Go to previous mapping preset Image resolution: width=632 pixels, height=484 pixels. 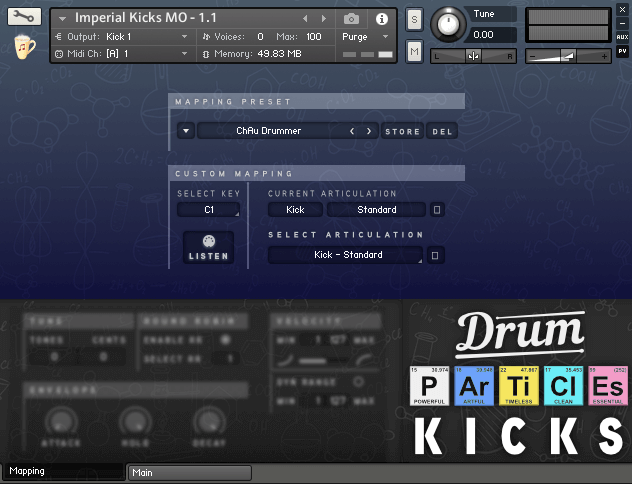(352, 131)
